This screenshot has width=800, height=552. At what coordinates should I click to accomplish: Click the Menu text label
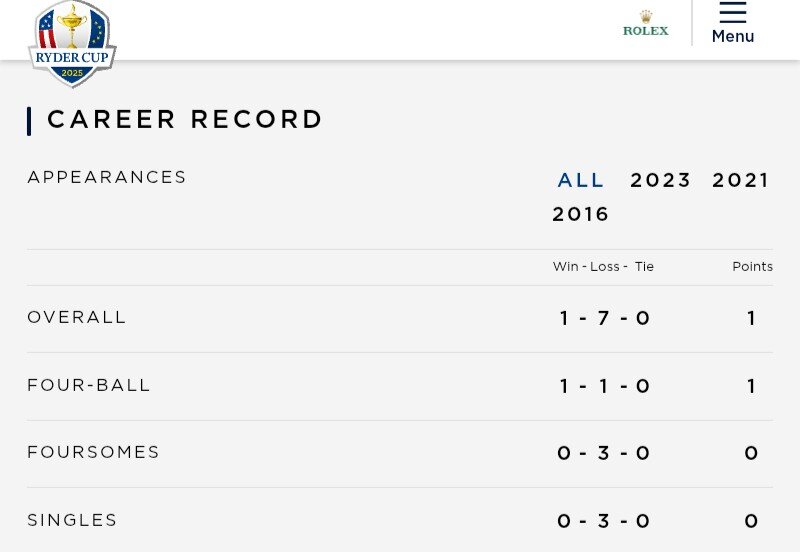click(x=733, y=36)
